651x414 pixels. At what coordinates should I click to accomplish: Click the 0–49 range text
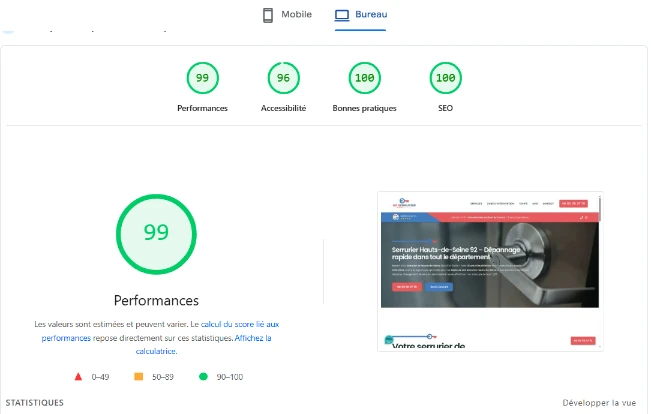(100, 377)
